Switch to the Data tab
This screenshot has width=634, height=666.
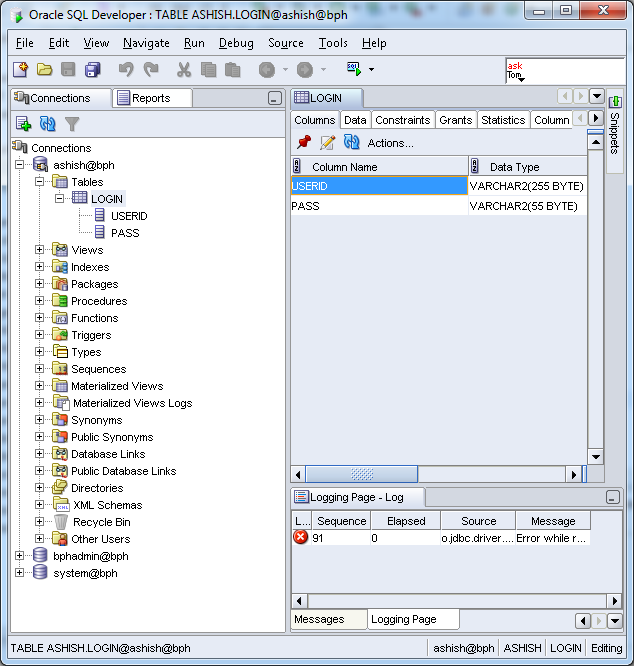tap(355, 120)
